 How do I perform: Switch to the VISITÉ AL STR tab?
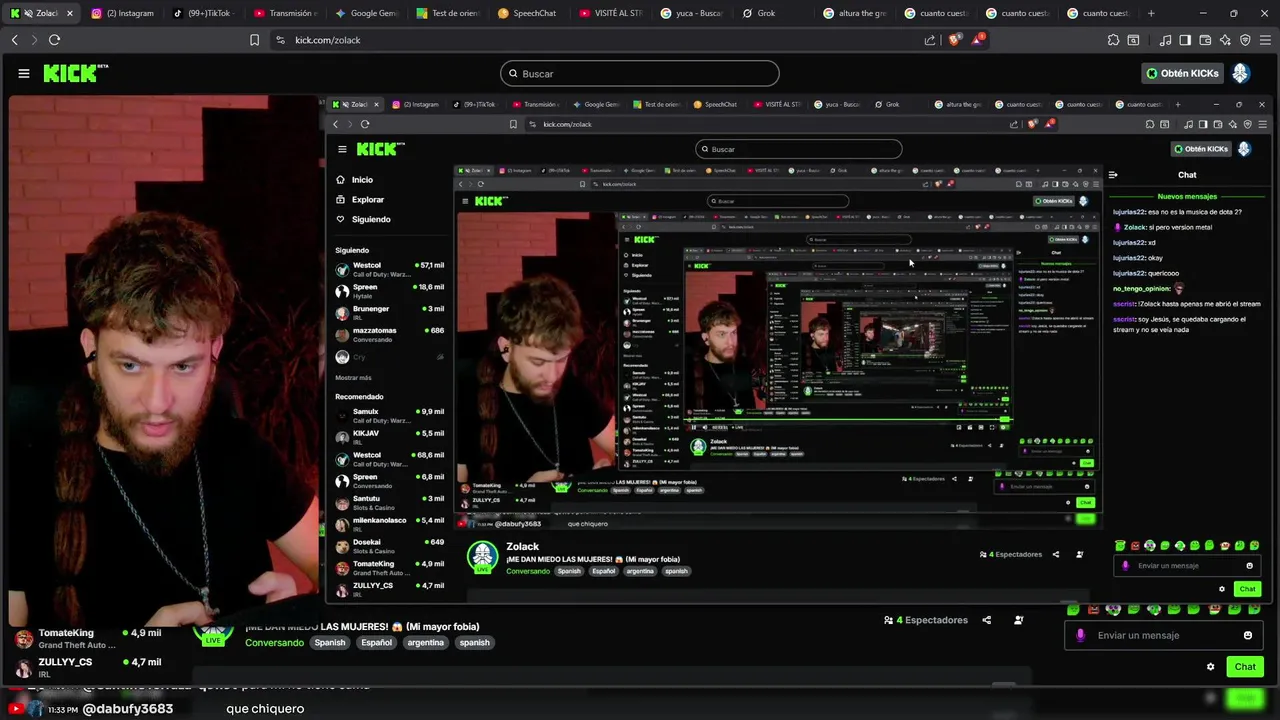click(x=610, y=13)
